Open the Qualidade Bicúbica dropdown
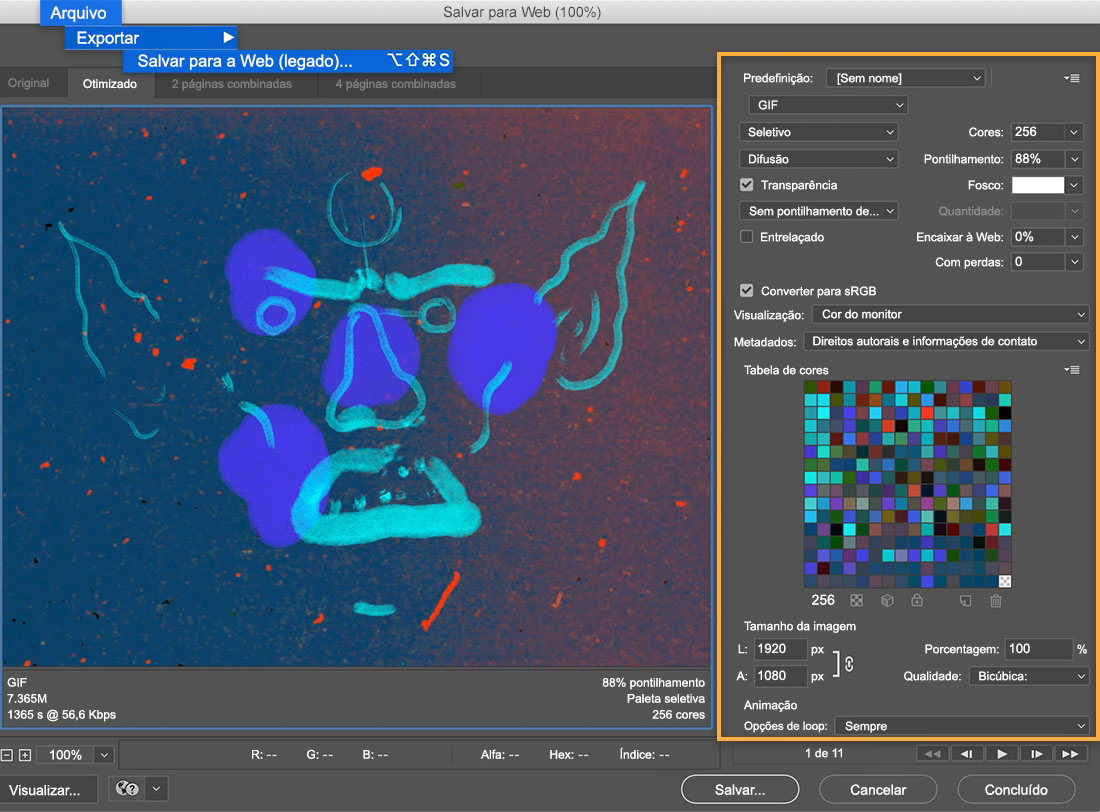 point(1028,676)
